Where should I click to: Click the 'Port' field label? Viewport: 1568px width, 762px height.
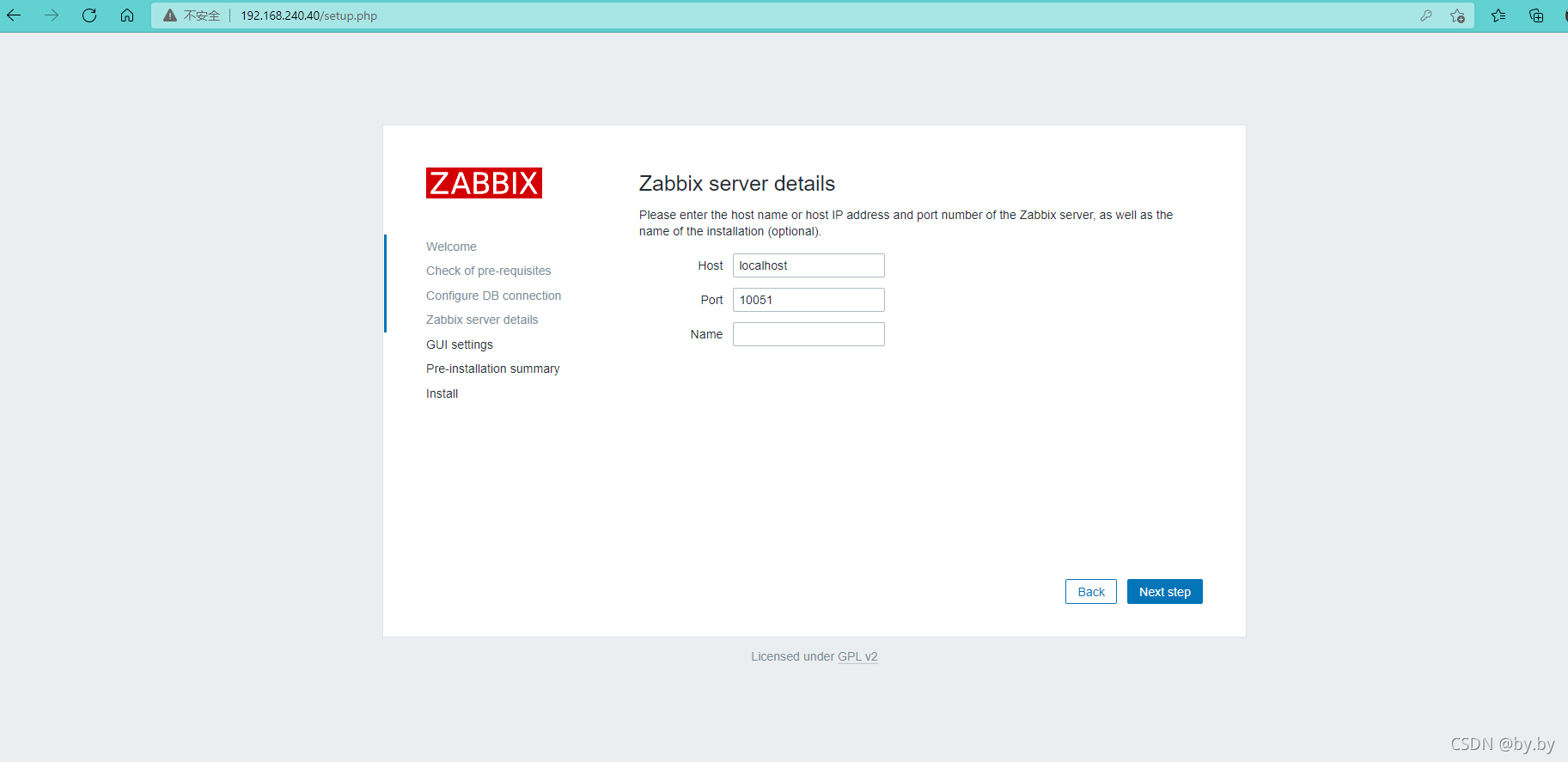click(x=711, y=300)
